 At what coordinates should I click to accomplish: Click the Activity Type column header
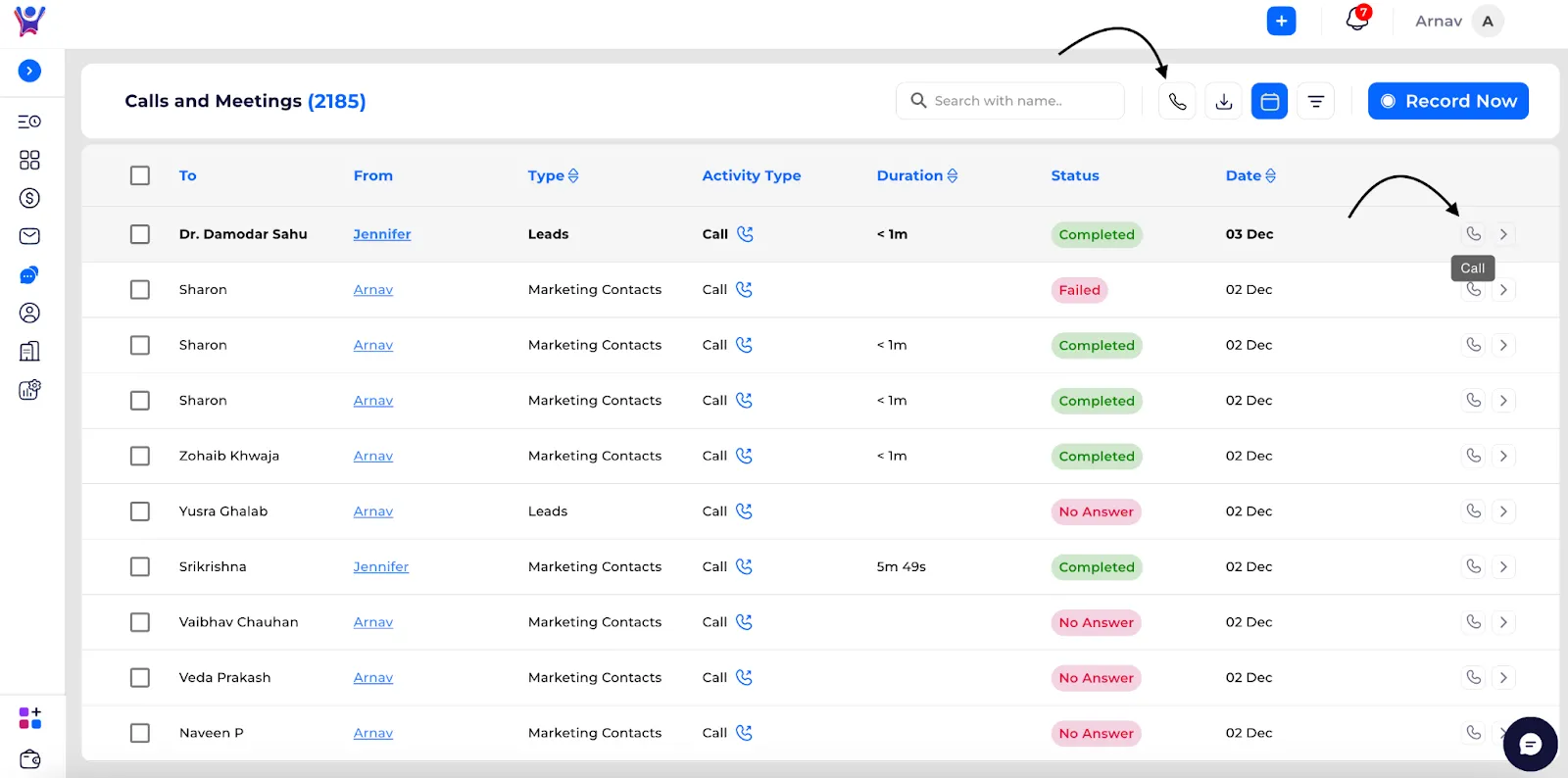point(752,175)
